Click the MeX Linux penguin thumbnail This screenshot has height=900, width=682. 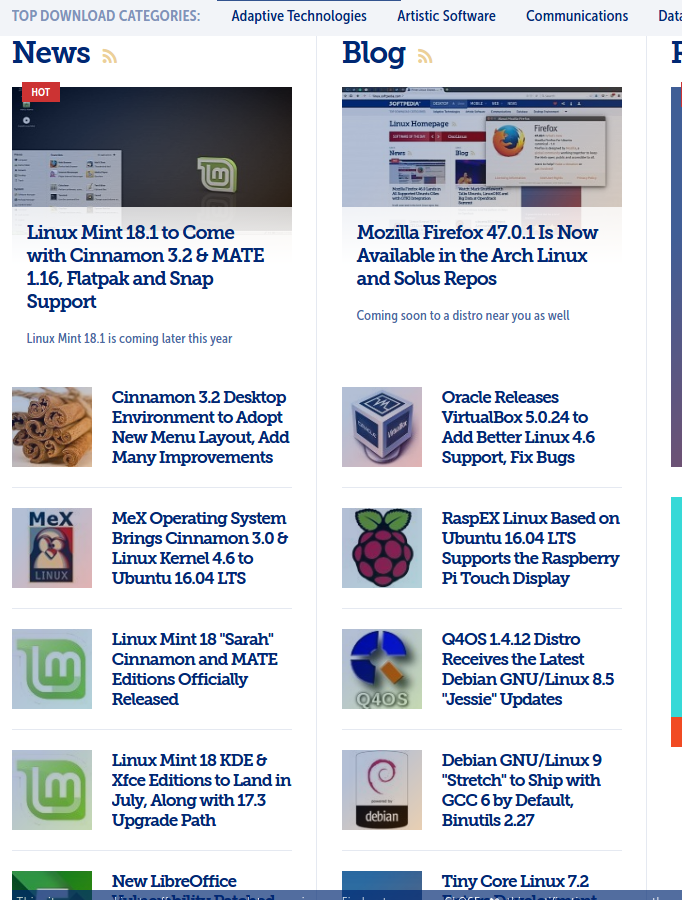click(52, 548)
